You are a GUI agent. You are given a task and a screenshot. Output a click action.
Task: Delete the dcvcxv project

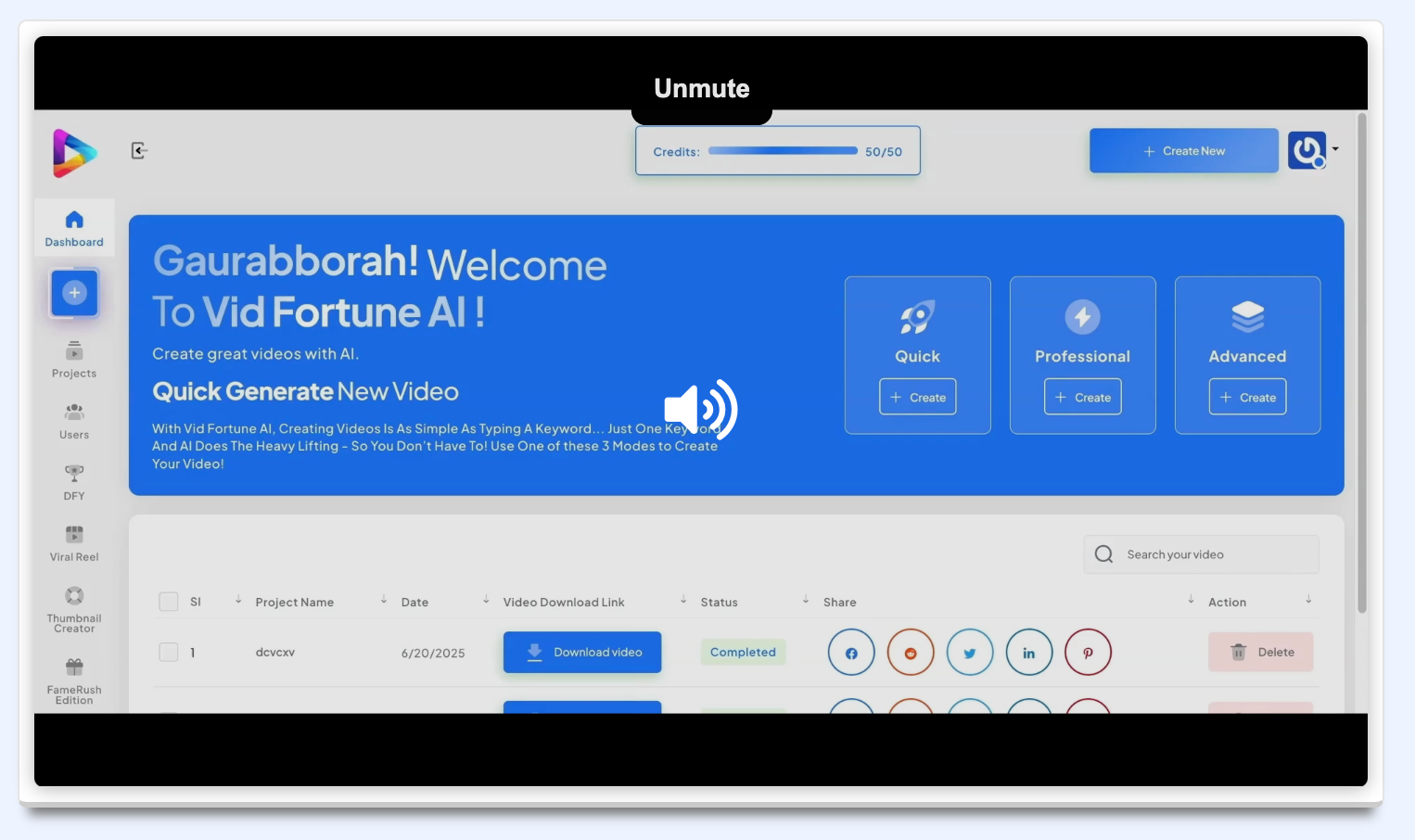[x=1261, y=652]
